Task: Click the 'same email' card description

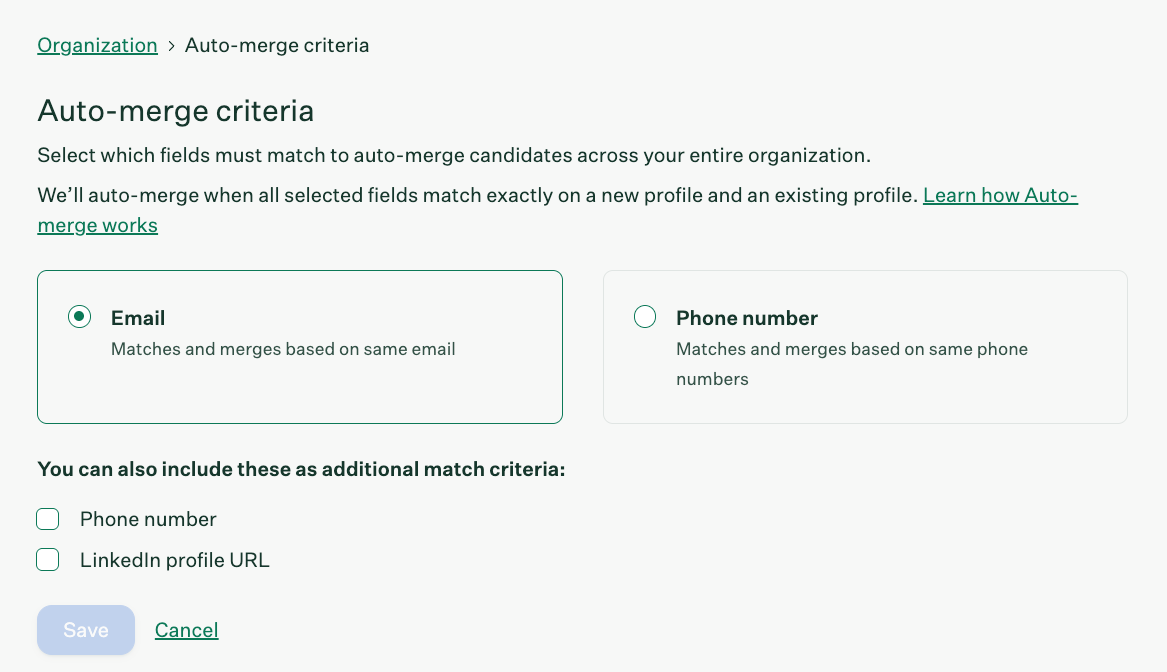Action: coord(283,349)
